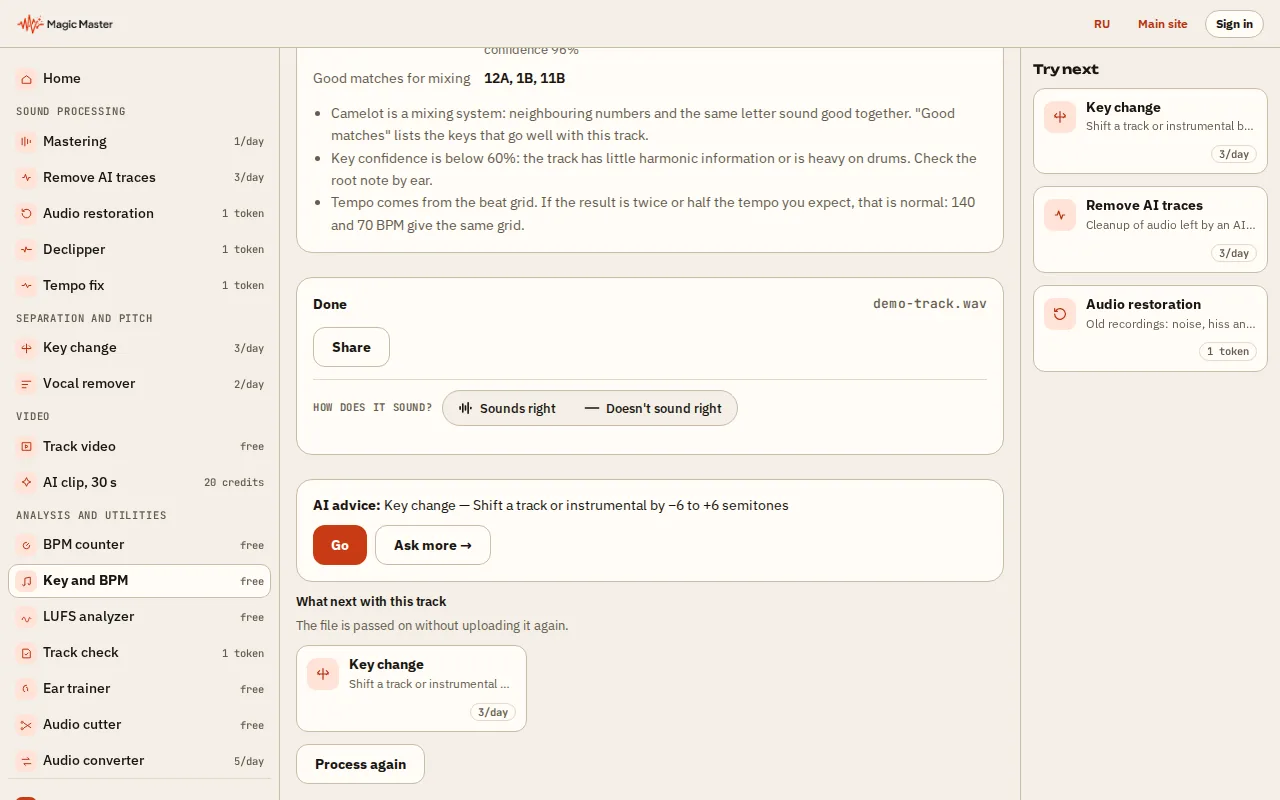Click the red Go button
Image resolution: width=1280 pixels, height=800 pixels.
tap(340, 545)
